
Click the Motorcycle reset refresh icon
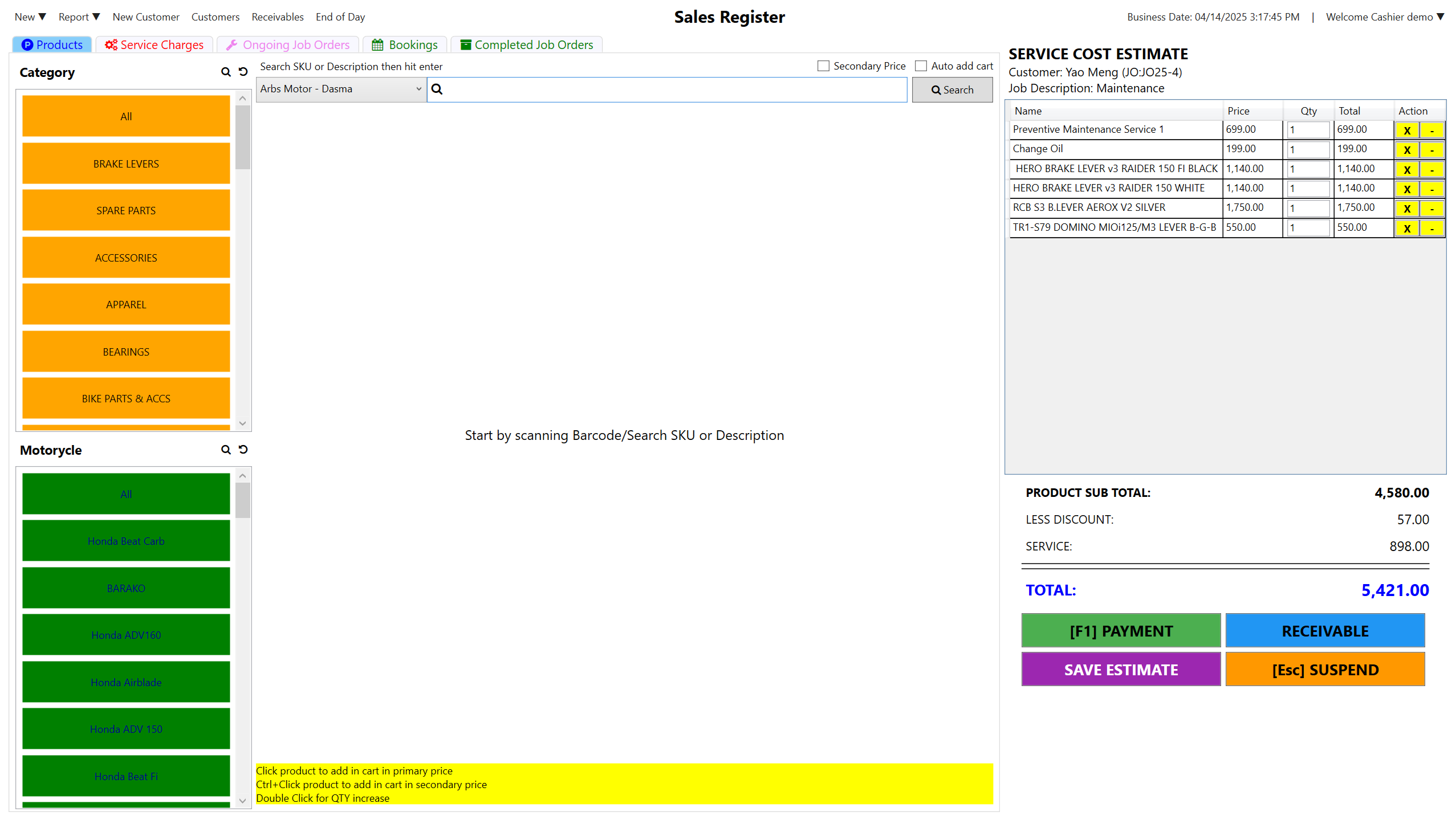click(243, 450)
